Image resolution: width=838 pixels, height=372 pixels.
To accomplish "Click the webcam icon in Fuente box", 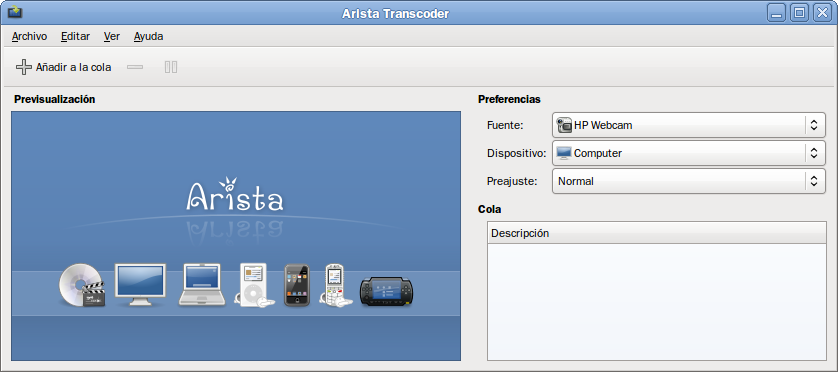I will pyautogui.click(x=564, y=125).
